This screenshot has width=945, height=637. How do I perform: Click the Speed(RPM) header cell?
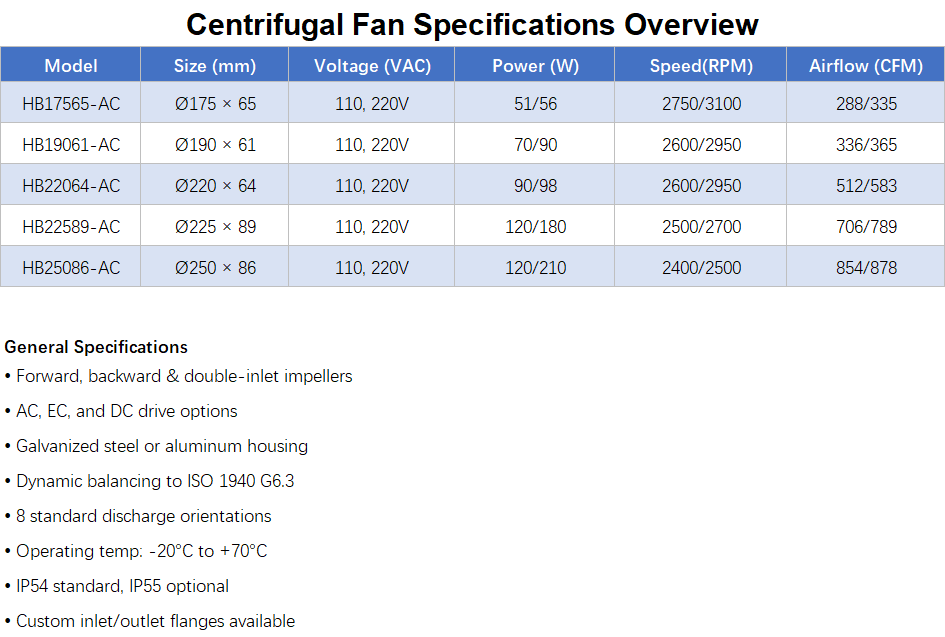(x=700, y=64)
